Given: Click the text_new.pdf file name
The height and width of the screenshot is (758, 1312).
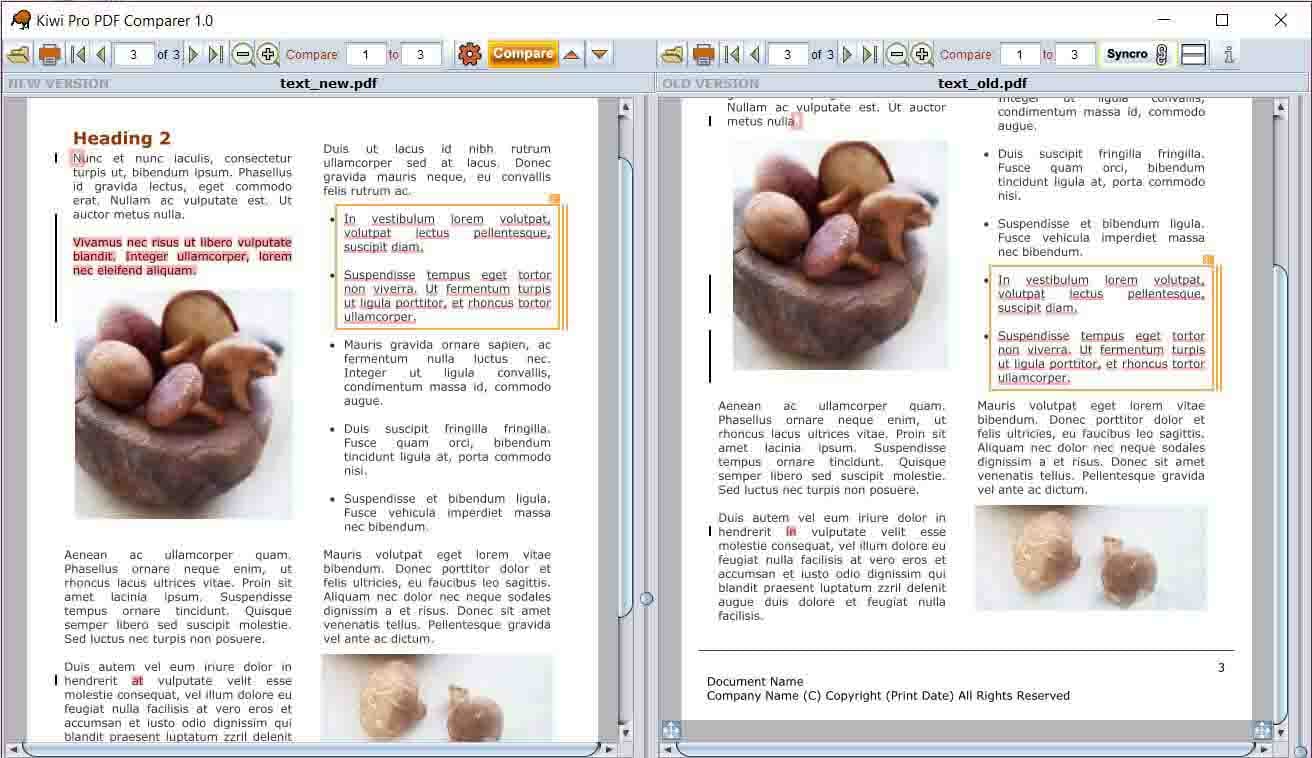Looking at the screenshot, I should click(x=328, y=84).
